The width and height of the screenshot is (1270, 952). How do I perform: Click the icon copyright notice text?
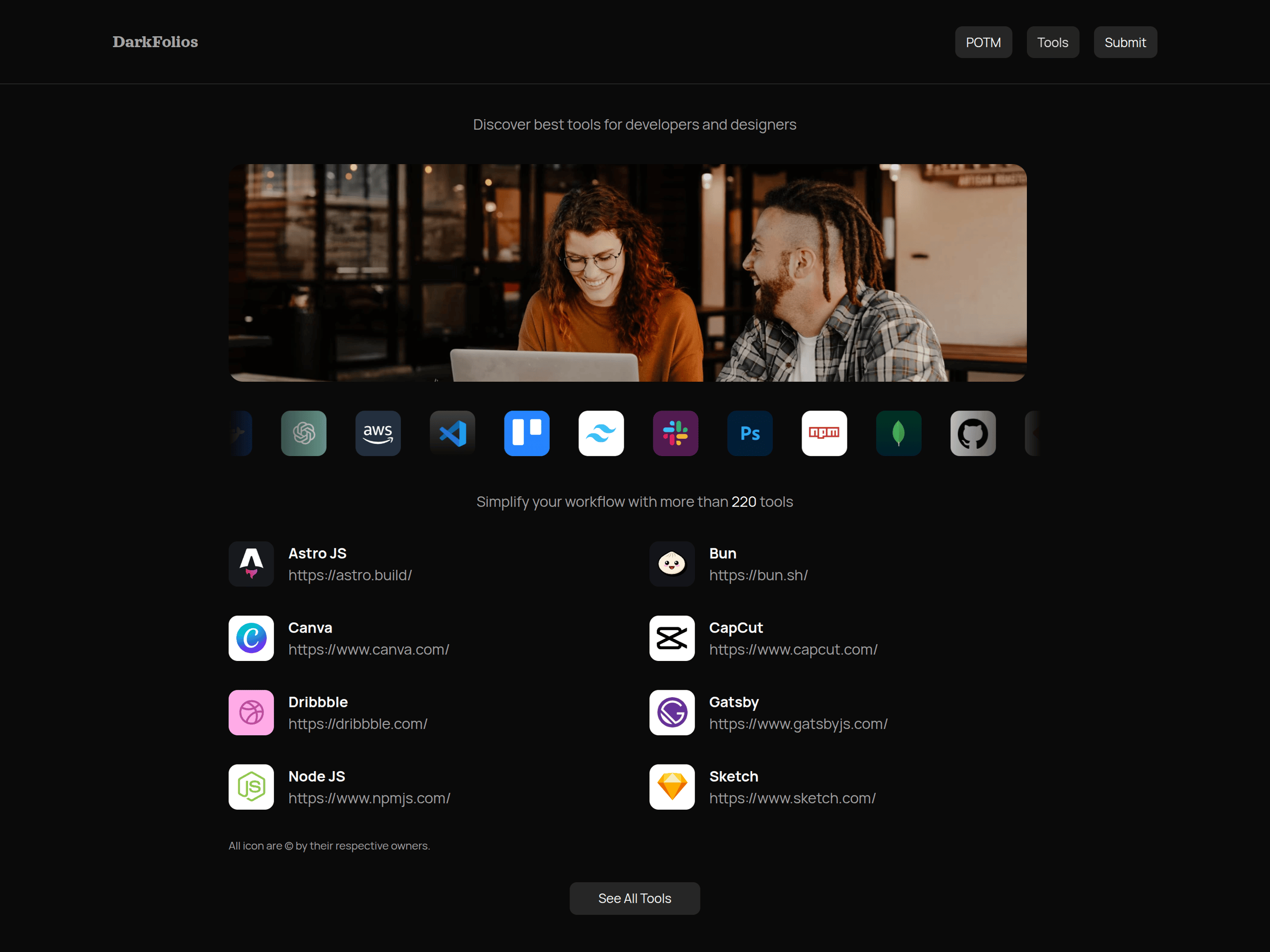[329, 845]
